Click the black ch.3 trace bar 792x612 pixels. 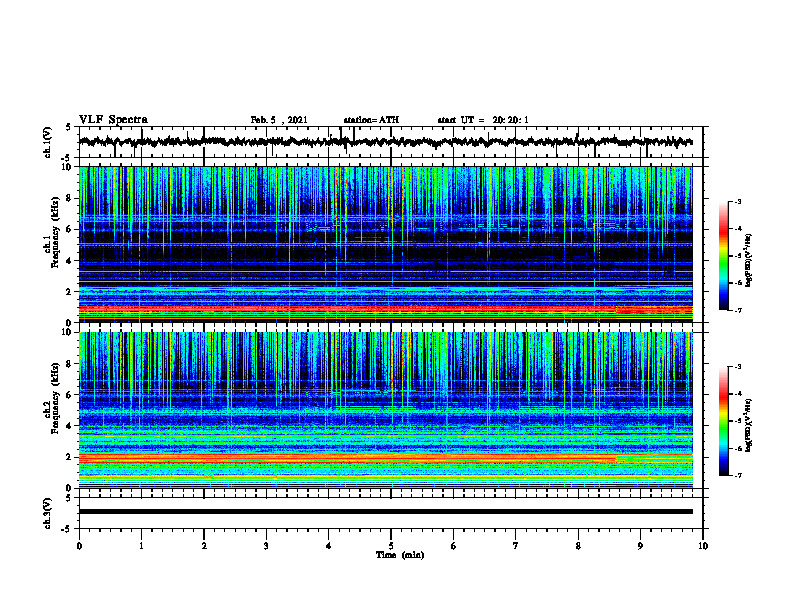[x=385, y=512]
